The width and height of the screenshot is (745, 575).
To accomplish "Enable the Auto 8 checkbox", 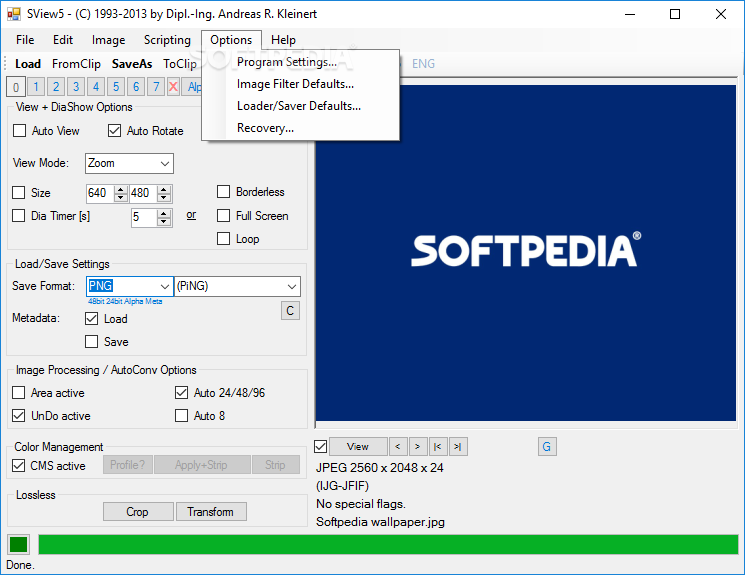I will click(x=181, y=416).
